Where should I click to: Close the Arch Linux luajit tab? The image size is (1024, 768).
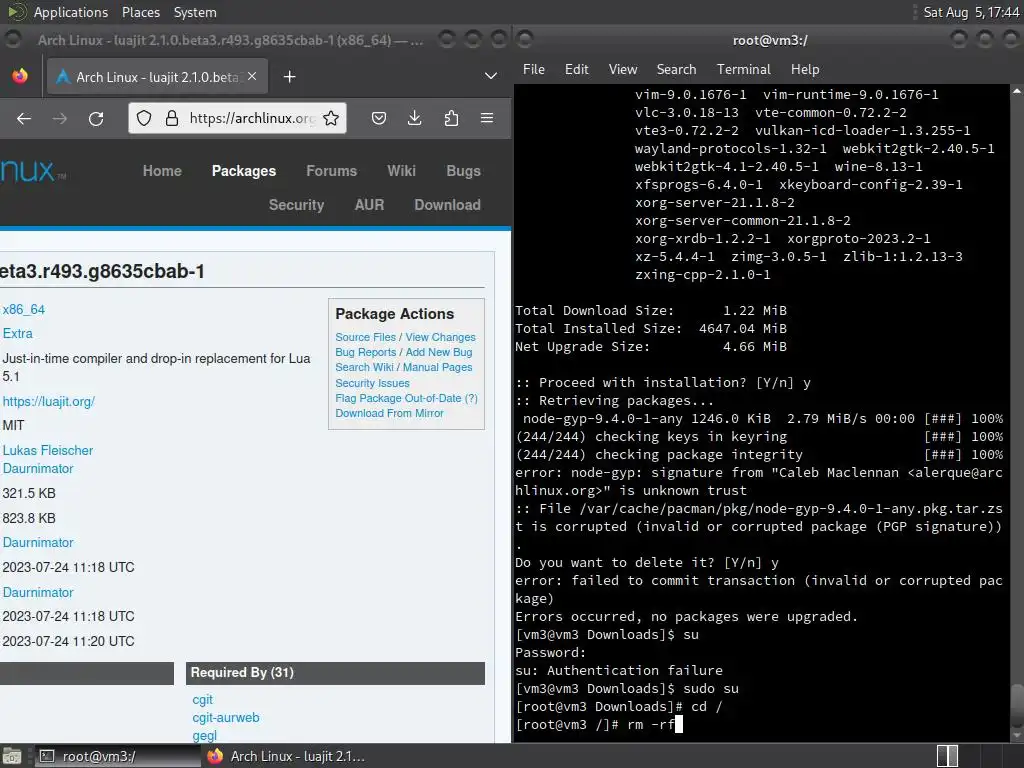[x=252, y=76]
